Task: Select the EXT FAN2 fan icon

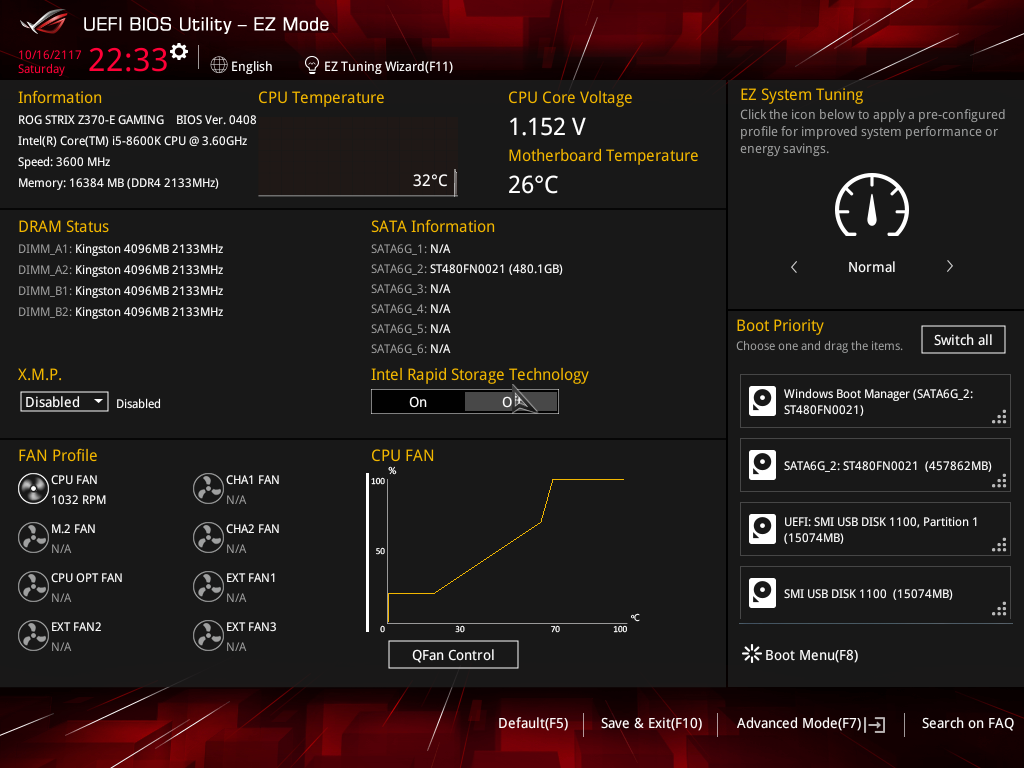Action: [33, 635]
